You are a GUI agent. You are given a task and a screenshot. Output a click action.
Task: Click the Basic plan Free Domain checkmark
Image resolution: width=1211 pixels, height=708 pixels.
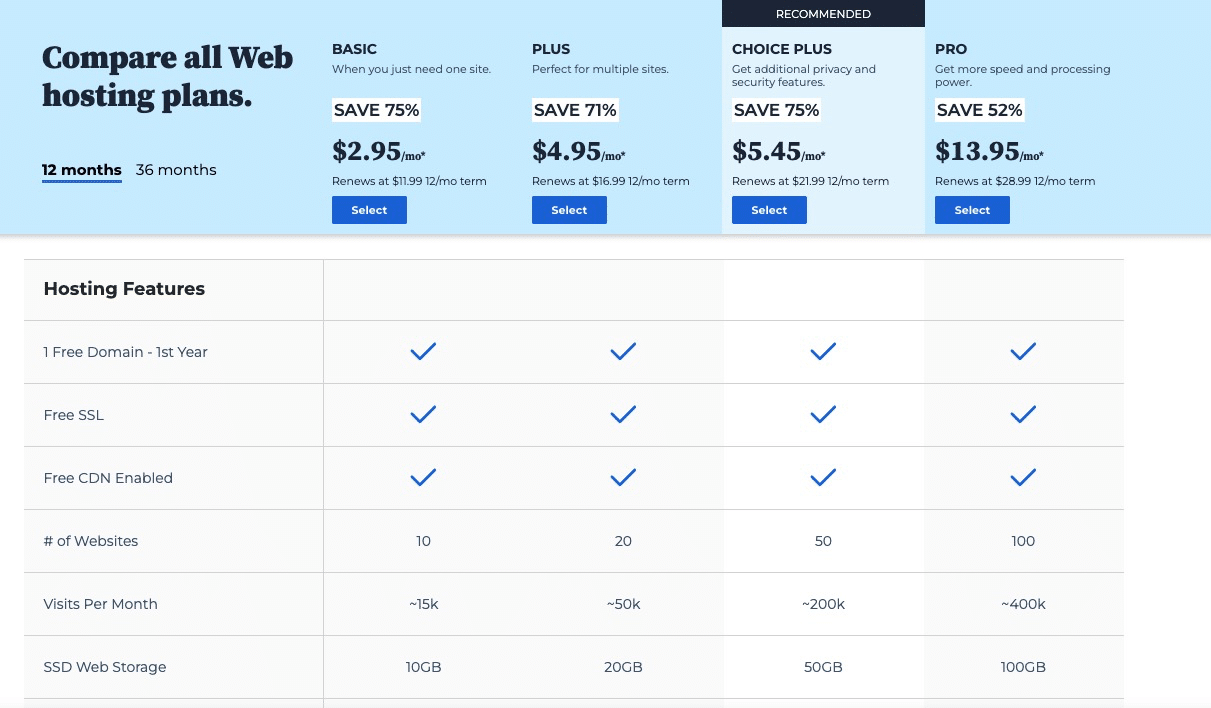(423, 351)
